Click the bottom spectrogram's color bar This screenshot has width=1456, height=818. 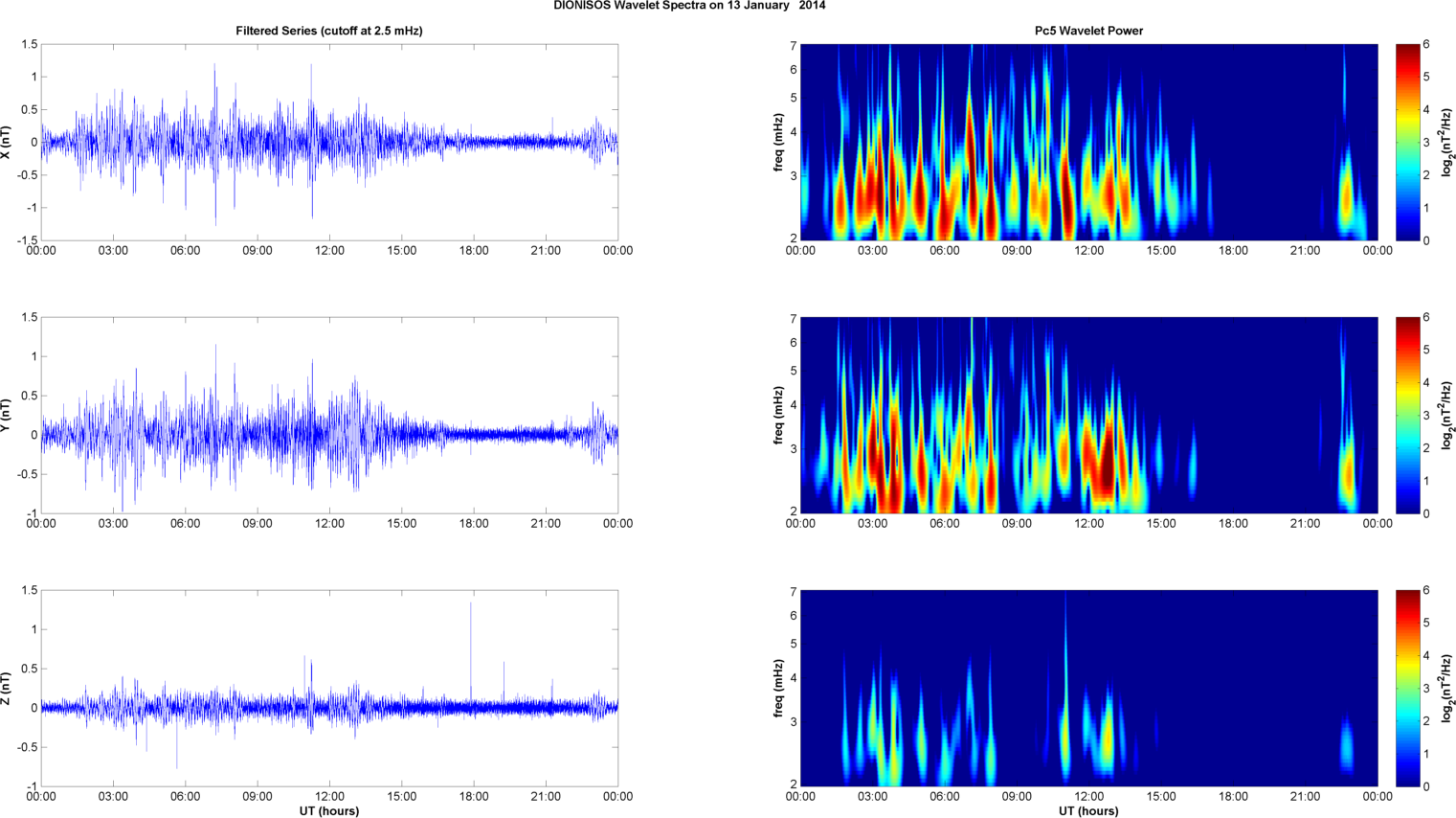[x=1407, y=688]
